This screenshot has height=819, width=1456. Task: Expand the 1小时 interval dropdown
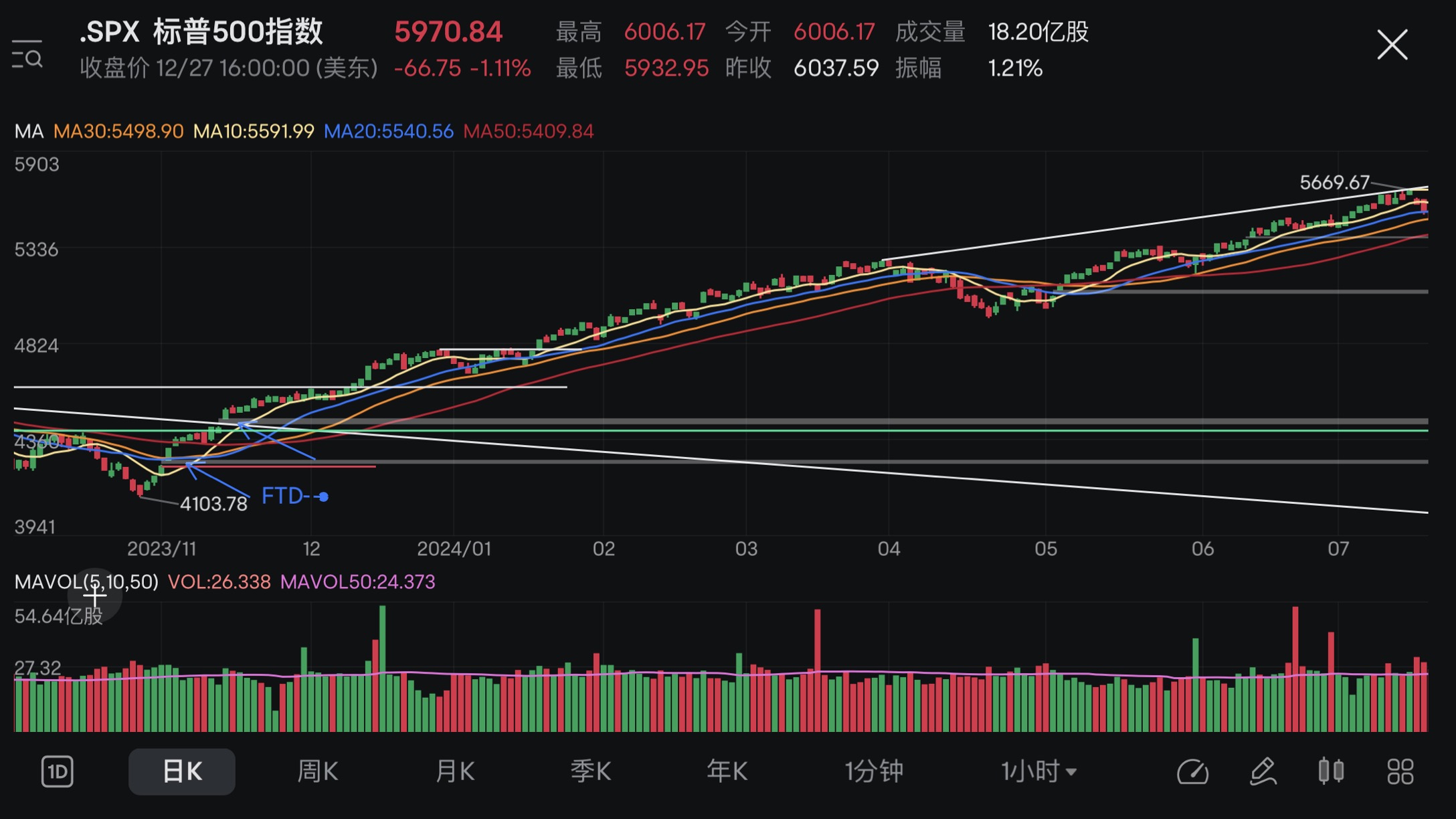[x=1038, y=771]
